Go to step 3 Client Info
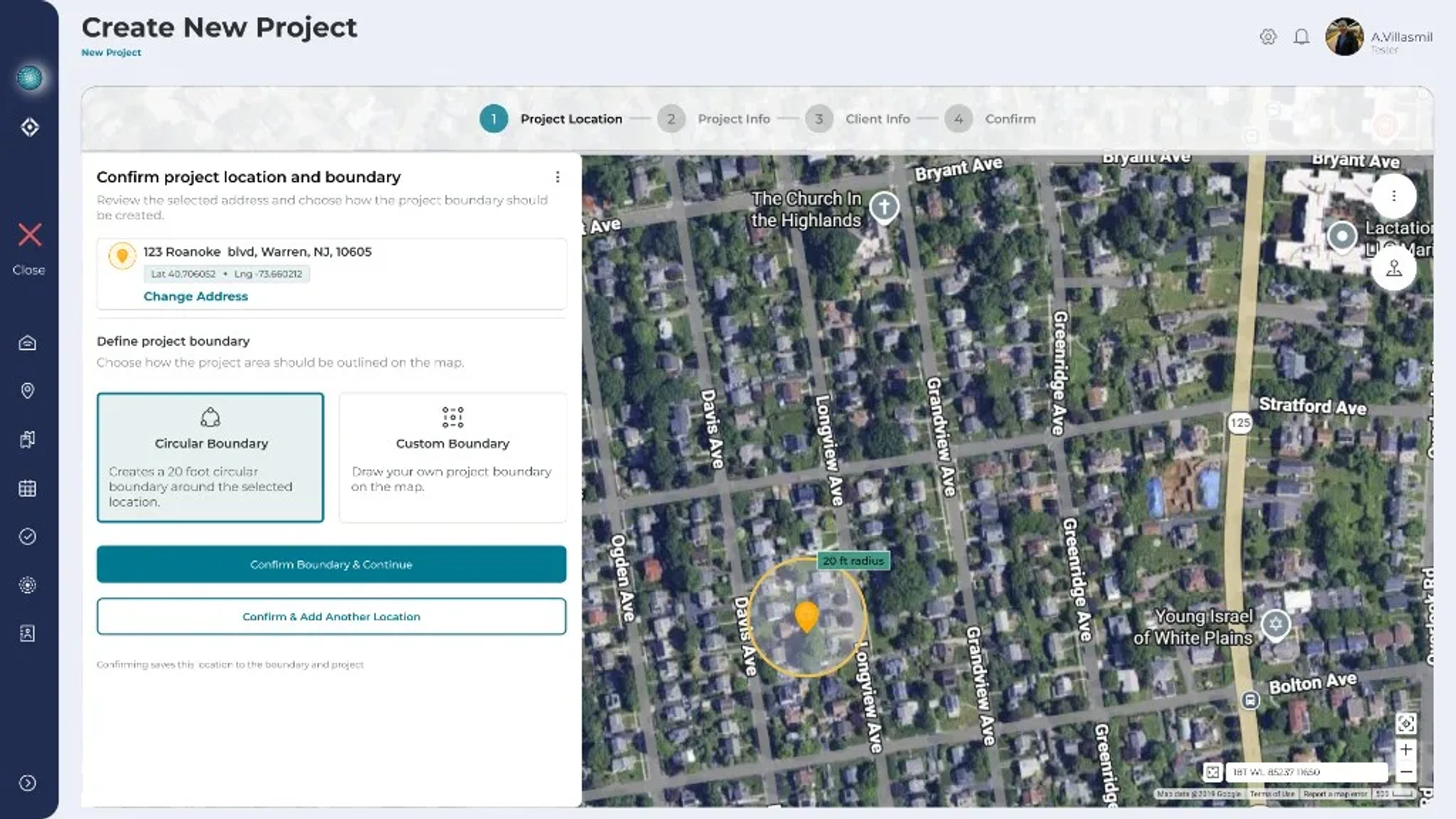Viewport: 1456px width, 819px height. click(x=858, y=119)
